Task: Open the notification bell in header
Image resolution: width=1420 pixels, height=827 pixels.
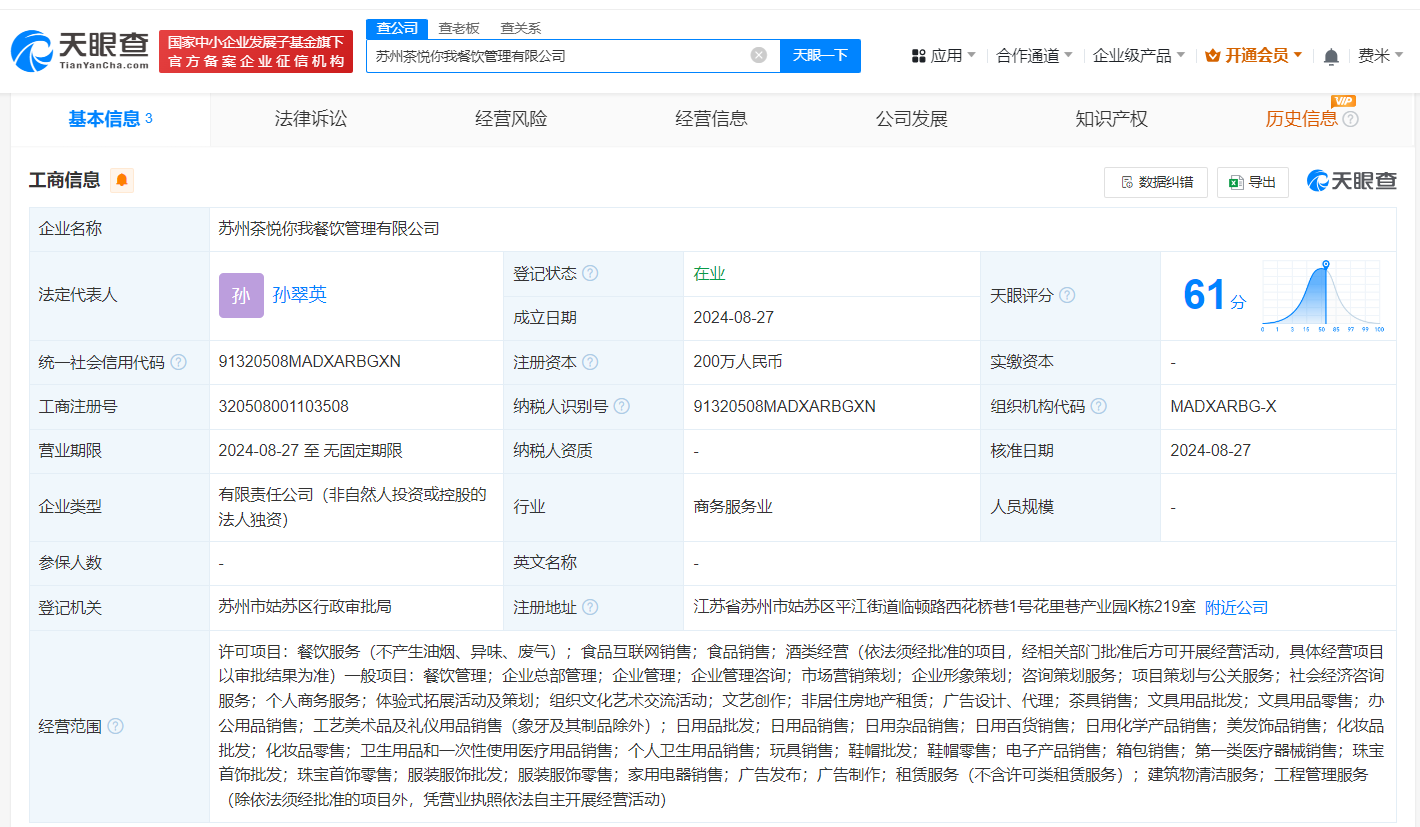Action: tap(1331, 56)
